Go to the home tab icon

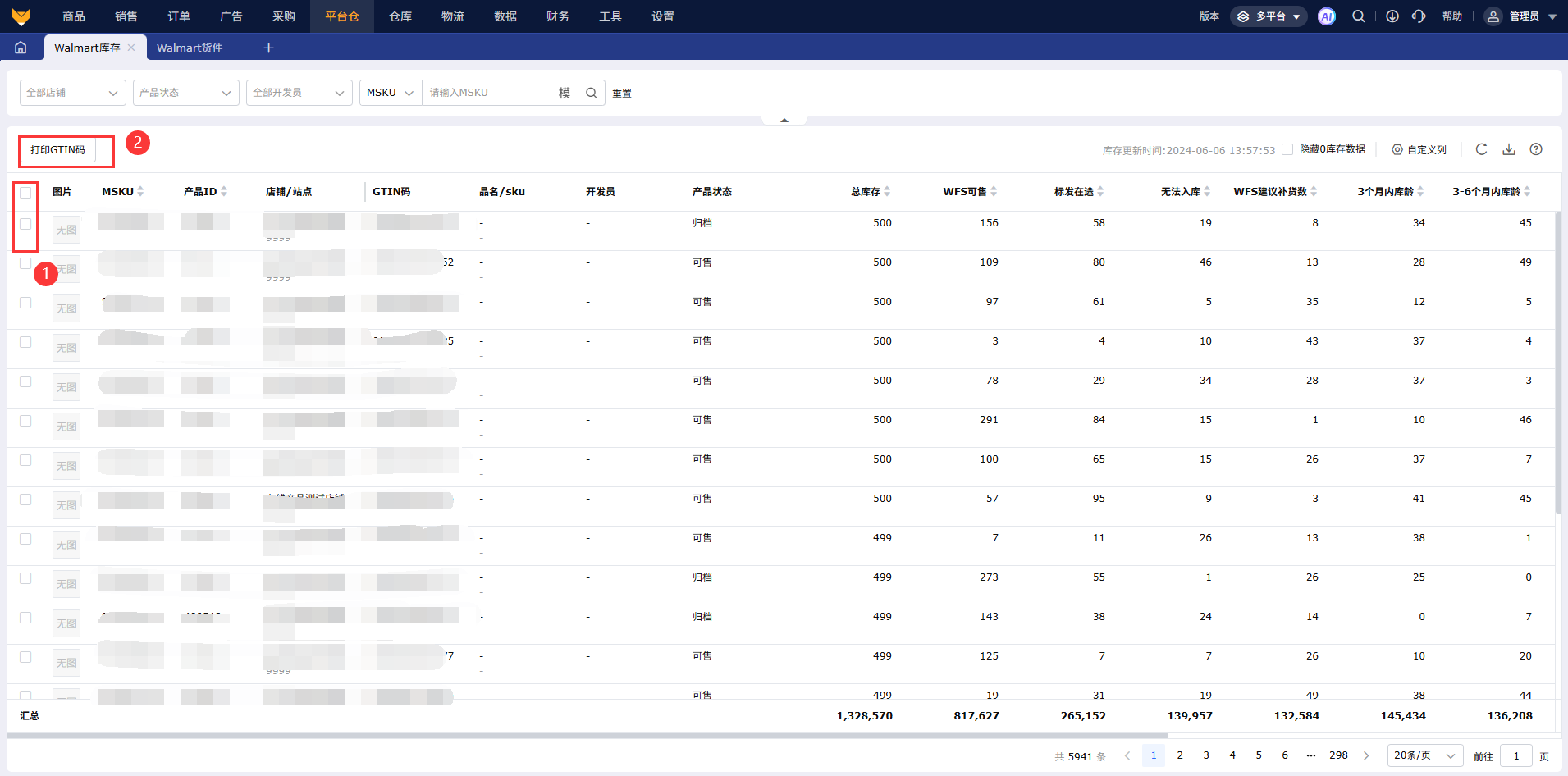point(21,48)
